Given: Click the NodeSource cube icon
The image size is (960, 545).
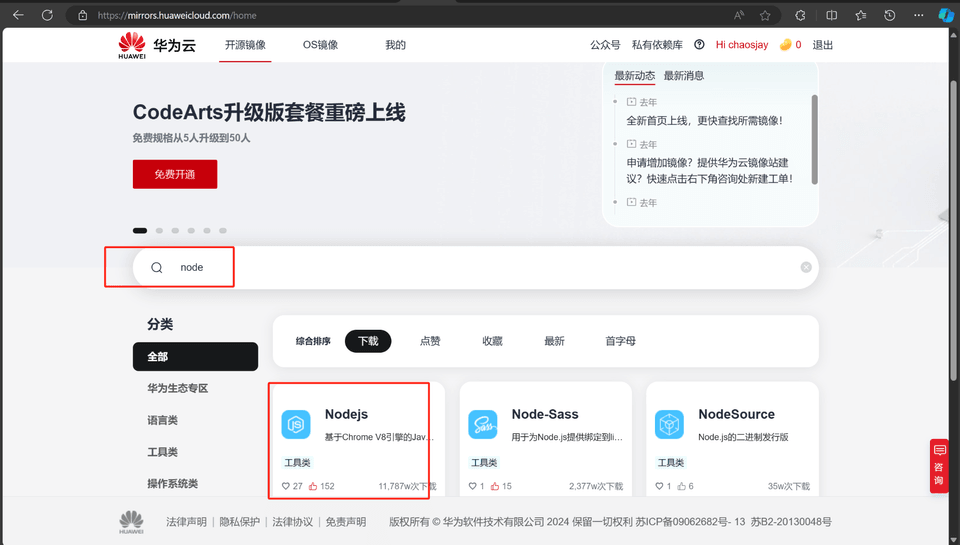Looking at the screenshot, I should [x=669, y=424].
